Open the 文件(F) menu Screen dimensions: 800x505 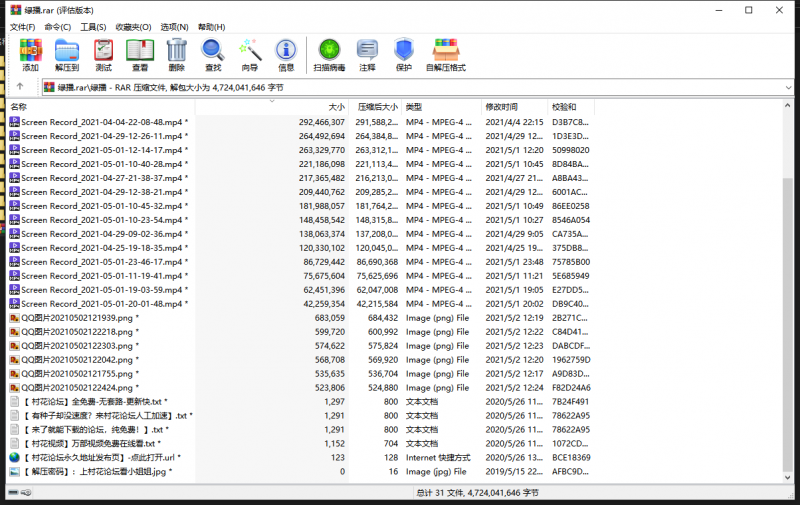tap(22, 27)
